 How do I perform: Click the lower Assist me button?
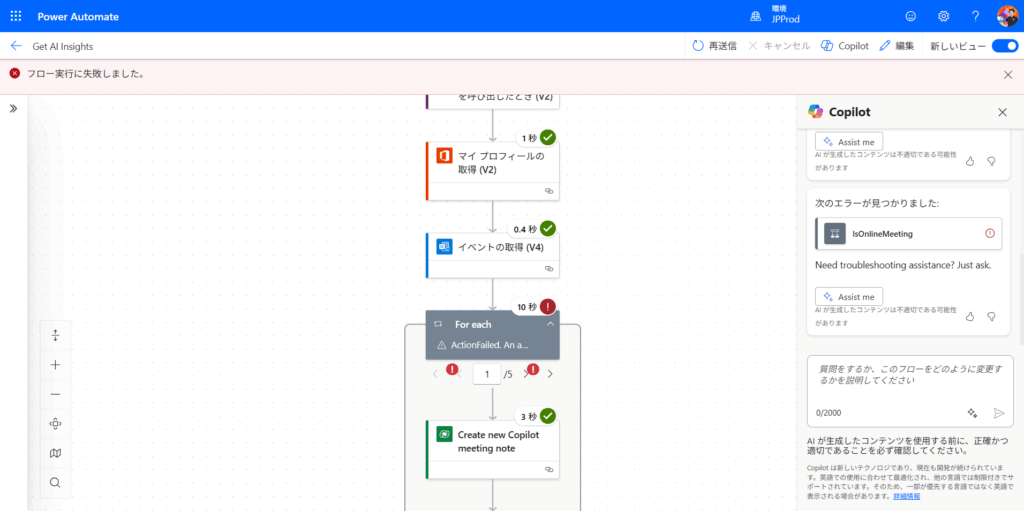coord(849,297)
